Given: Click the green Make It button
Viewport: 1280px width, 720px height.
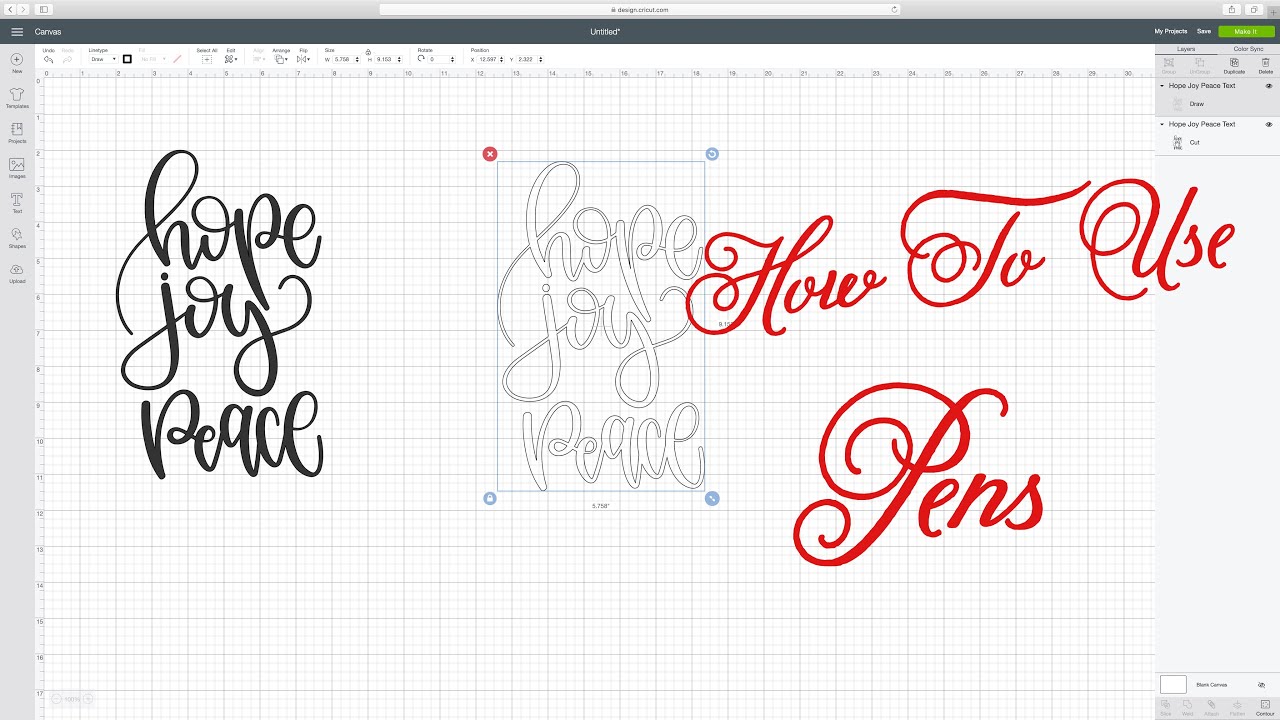Looking at the screenshot, I should (x=1246, y=32).
